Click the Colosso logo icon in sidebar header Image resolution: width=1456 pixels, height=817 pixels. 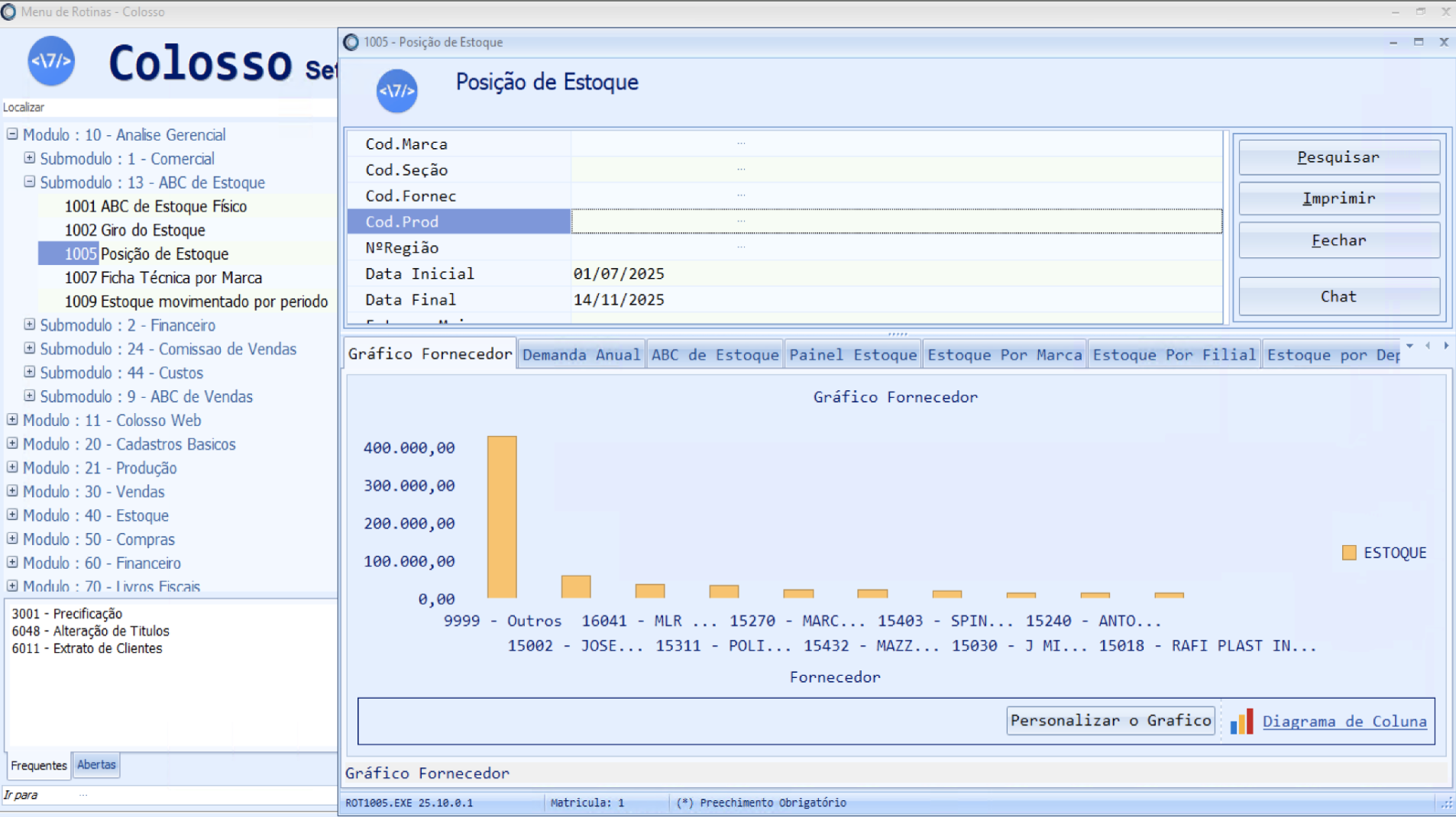tap(51, 61)
